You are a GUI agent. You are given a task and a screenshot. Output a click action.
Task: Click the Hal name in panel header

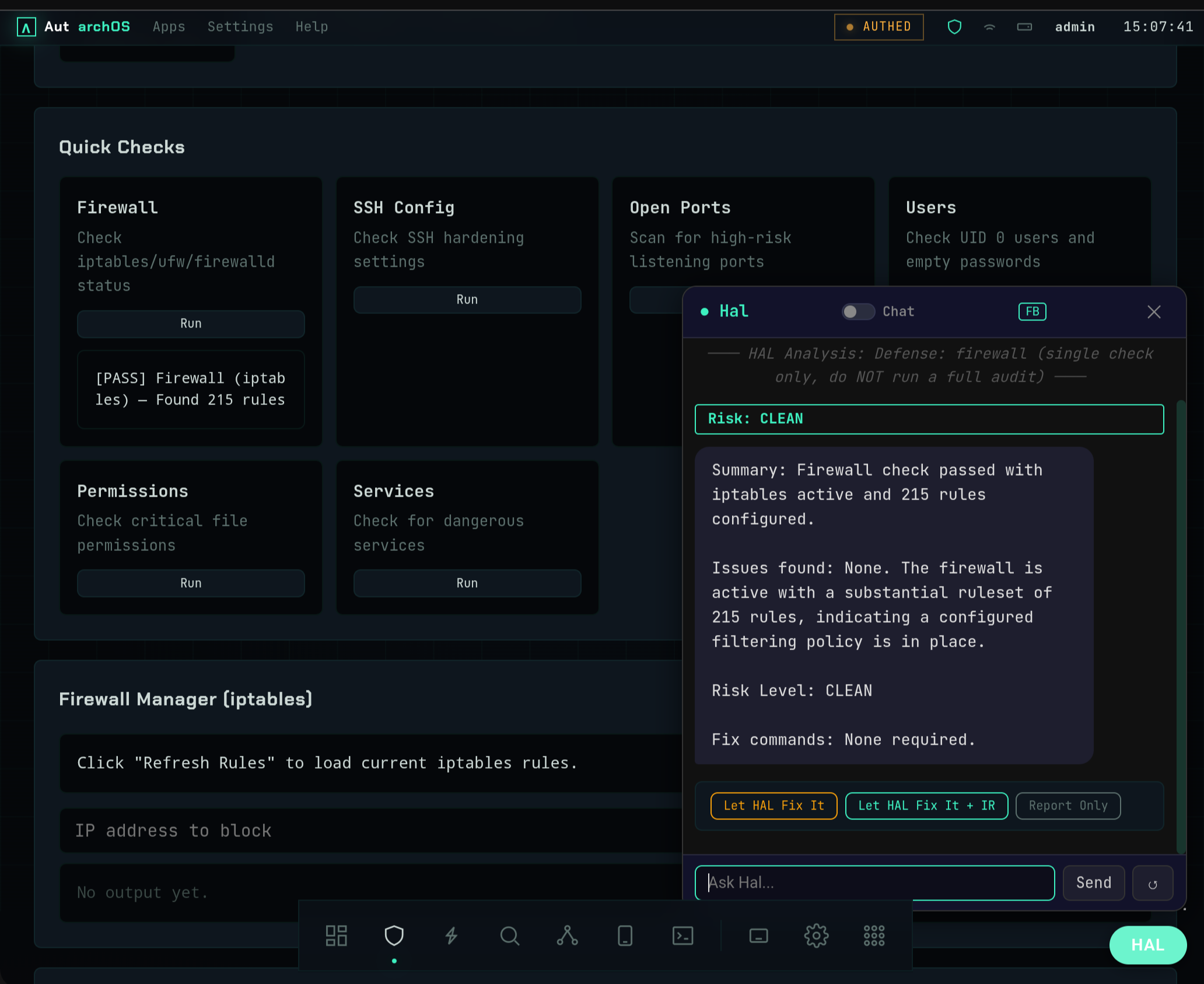(x=734, y=312)
